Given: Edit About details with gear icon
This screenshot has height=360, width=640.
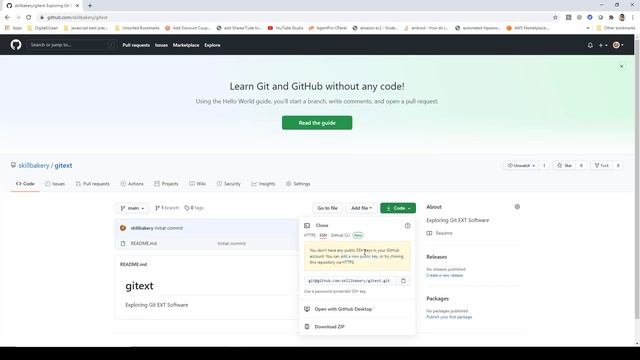Looking at the screenshot, I should point(517,207).
